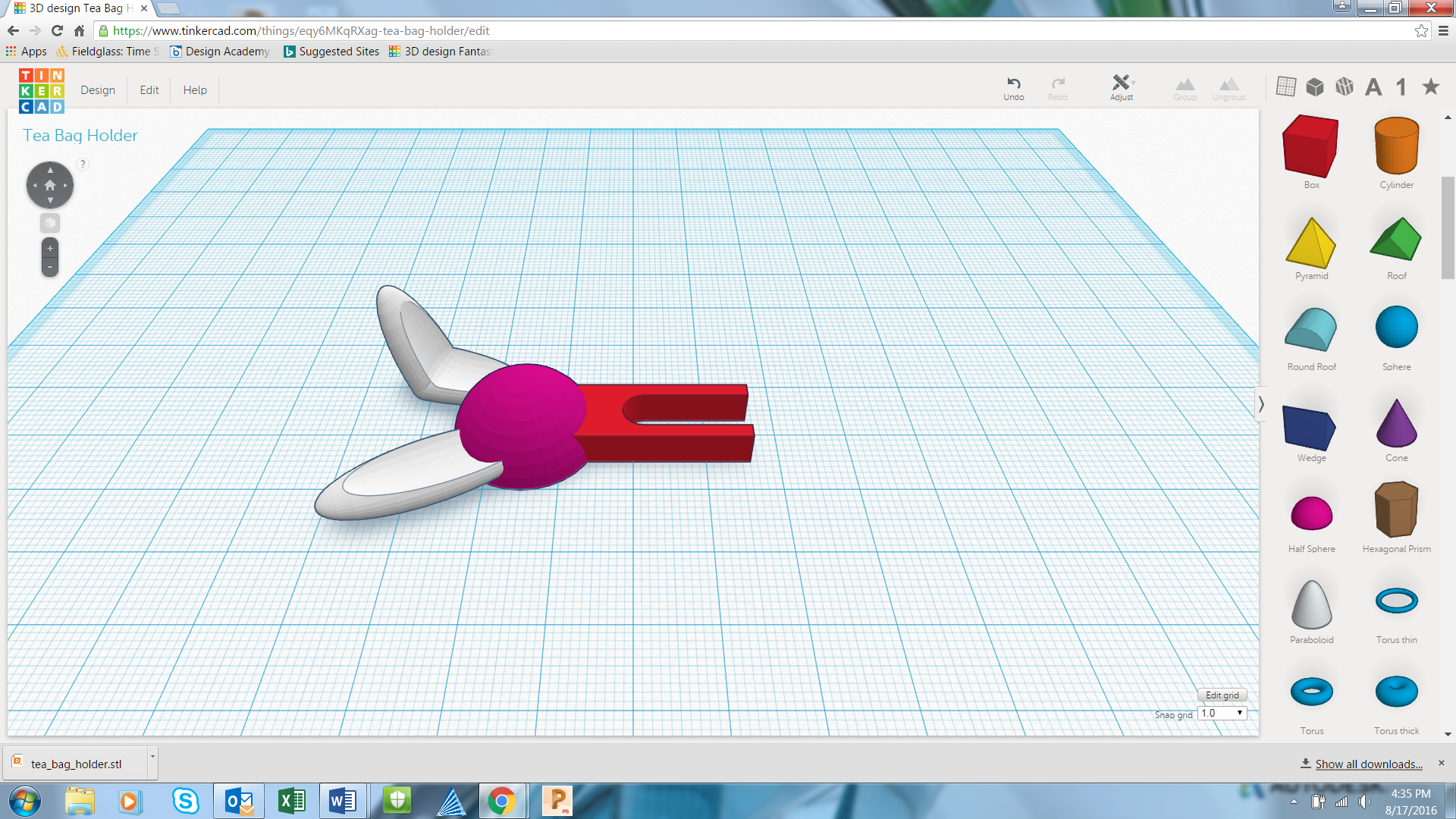Select the Half Sphere shape
Screen dimensions: 1456x819
point(1311,514)
